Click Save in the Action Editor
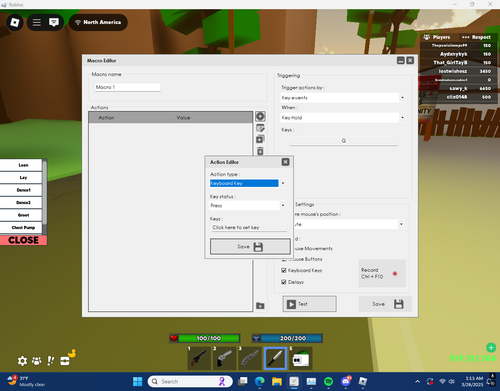The image size is (500, 391). coord(250,247)
